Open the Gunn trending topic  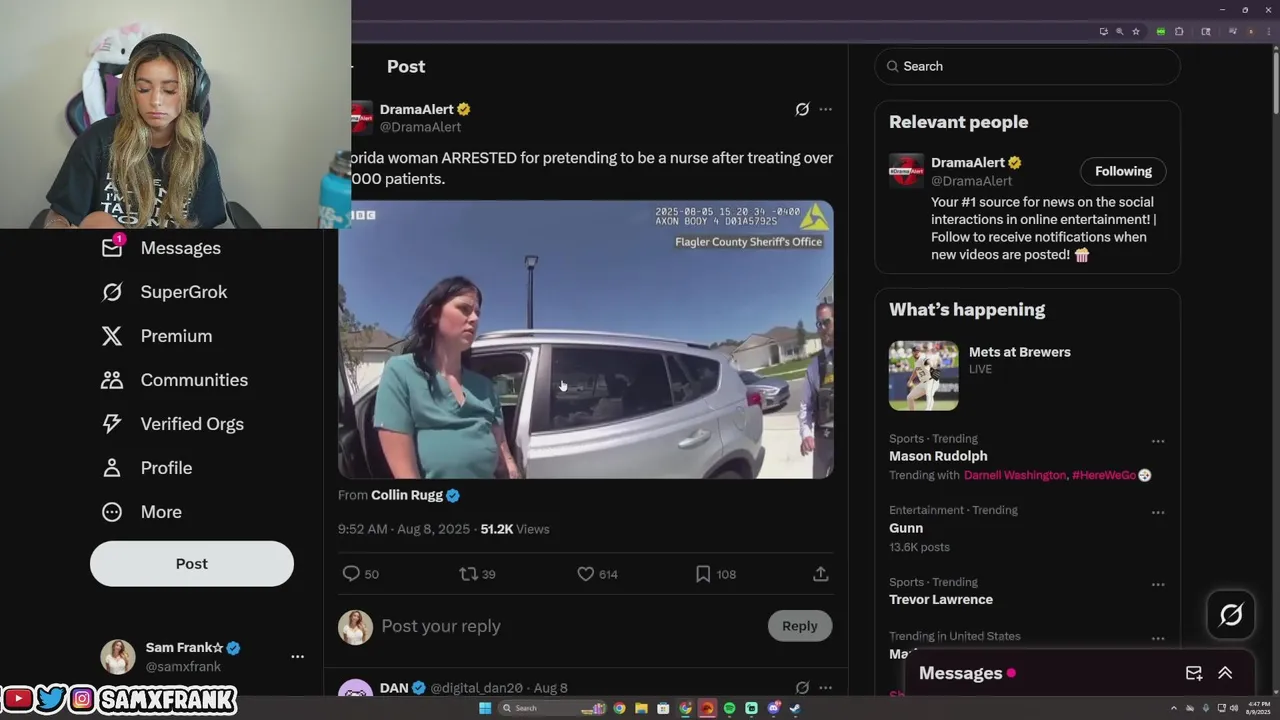coord(906,528)
